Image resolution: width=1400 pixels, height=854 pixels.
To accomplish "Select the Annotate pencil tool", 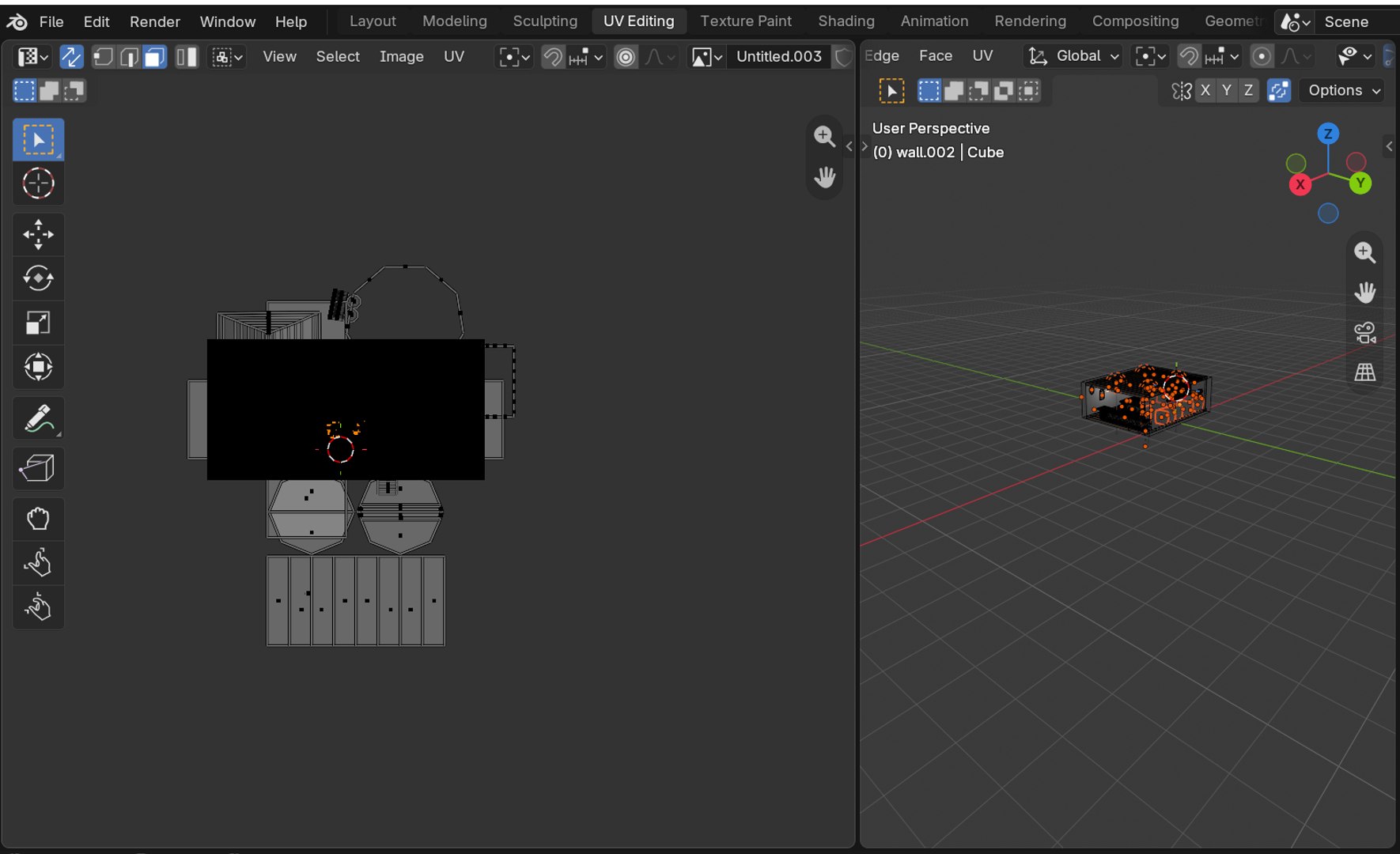I will [x=38, y=418].
